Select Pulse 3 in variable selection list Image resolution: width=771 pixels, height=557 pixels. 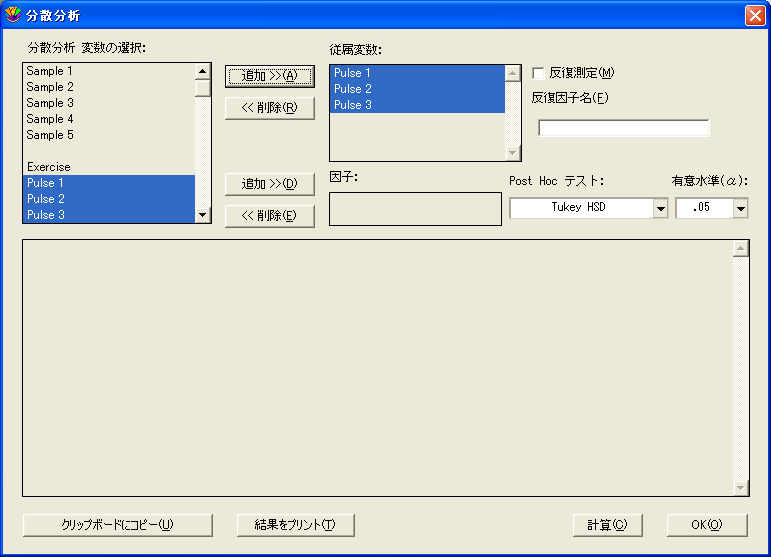pyautogui.click(x=109, y=215)
